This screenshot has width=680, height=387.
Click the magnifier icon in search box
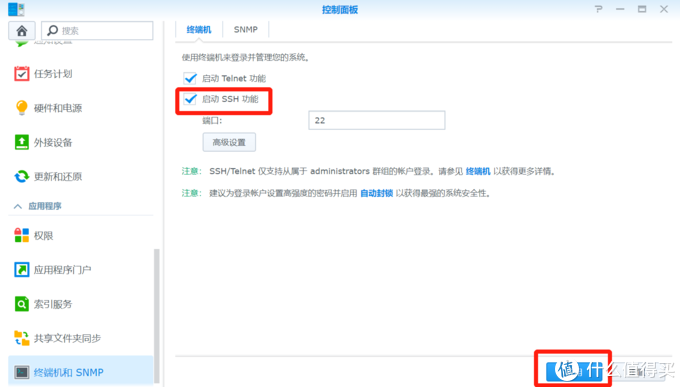click(x=52, y=30)
